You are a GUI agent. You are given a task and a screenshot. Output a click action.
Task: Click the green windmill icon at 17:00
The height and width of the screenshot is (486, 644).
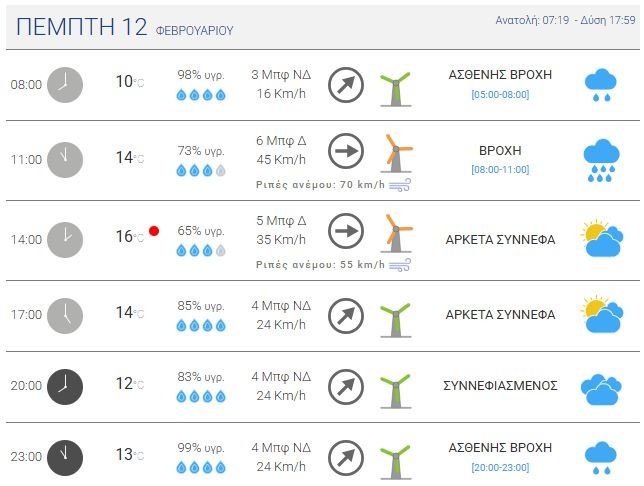pos(396,315)
